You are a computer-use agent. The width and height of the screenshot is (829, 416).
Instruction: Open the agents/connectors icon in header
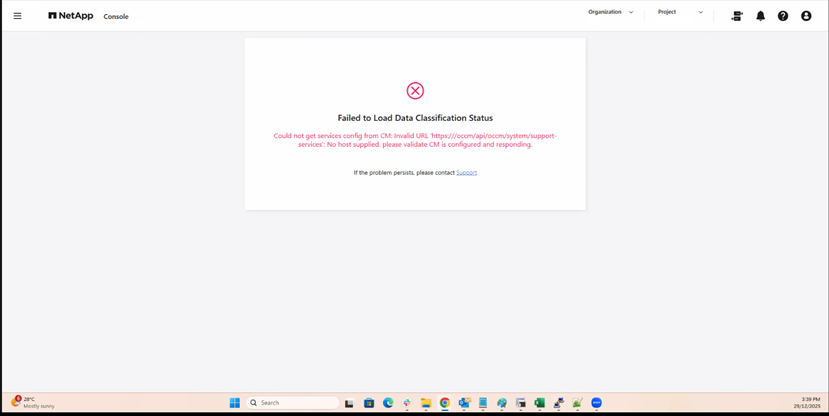coord(737,16)
